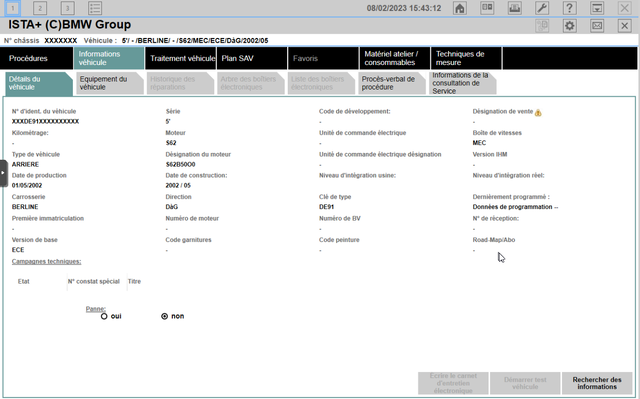Click the date and time display

(x=404, y=8)
